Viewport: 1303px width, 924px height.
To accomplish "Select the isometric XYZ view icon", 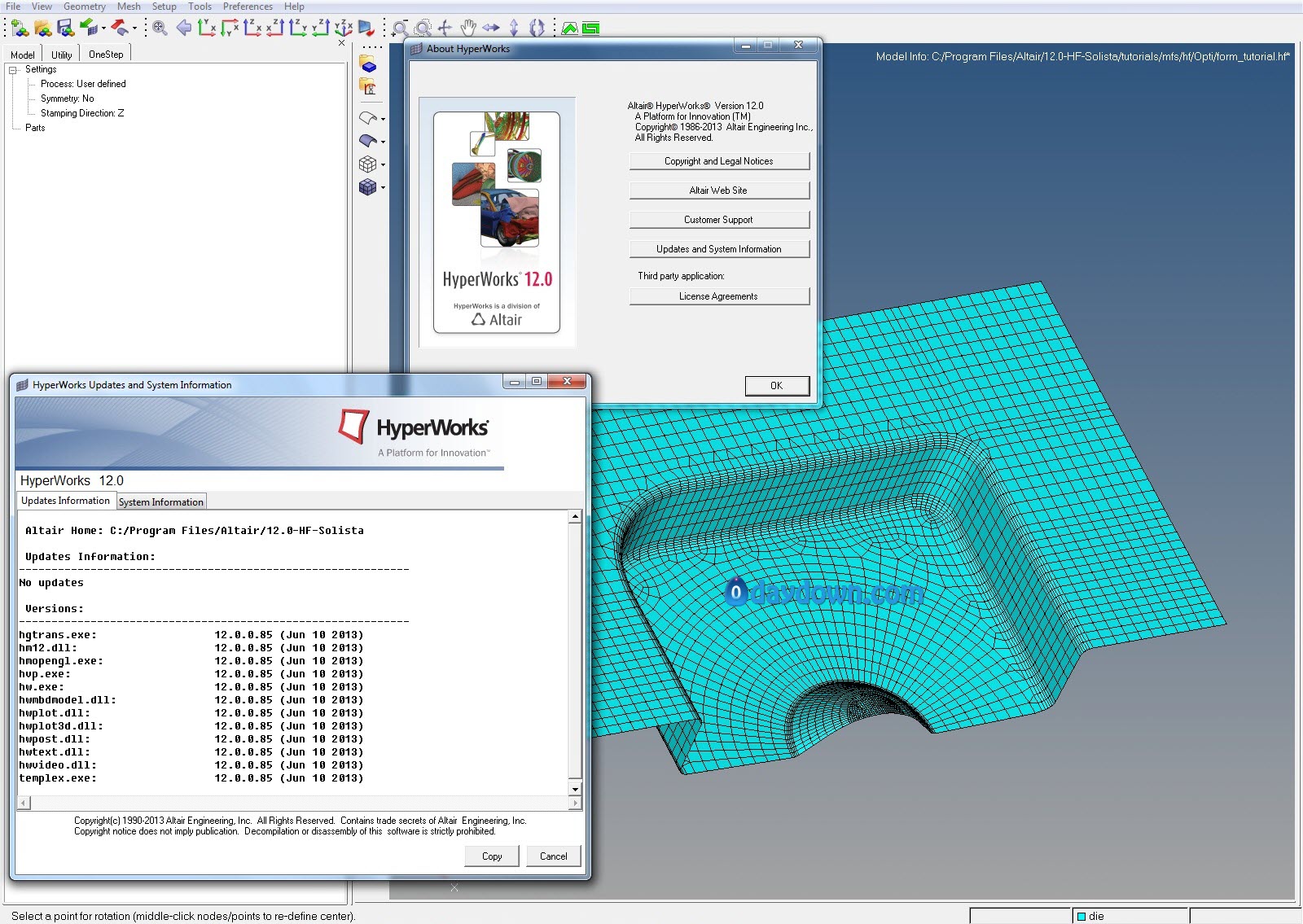I will tap(344, 28).
